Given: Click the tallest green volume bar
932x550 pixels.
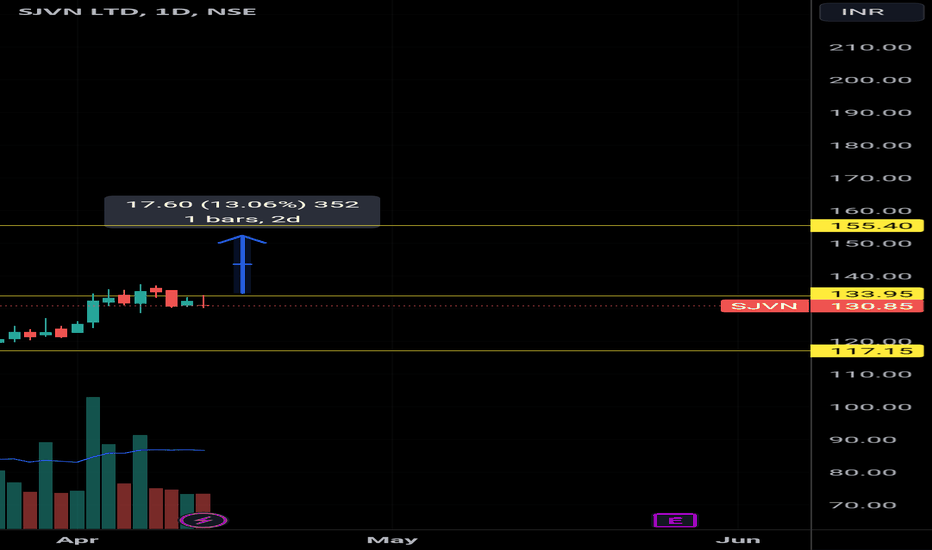Looking at the screenshot, I should pos(93,463).
